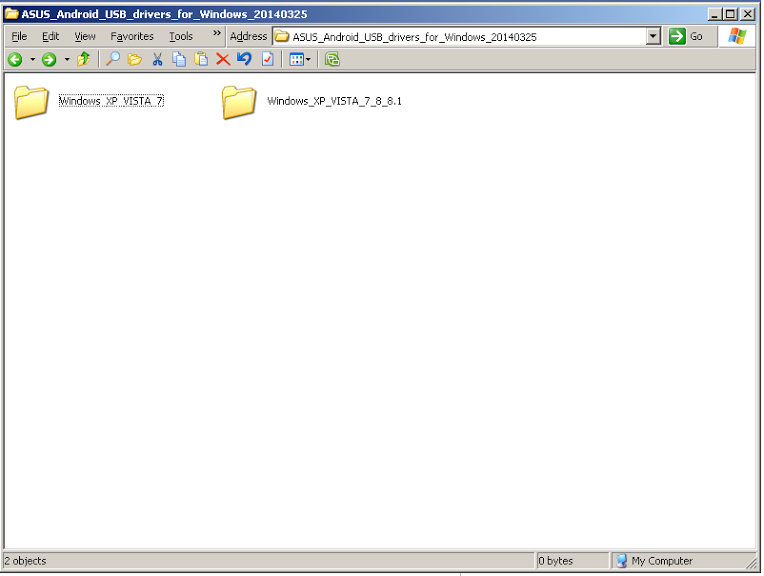Click '2 objects' in the status bar
The height and width of the screenshot is (576, 764).
pos(25,561)
